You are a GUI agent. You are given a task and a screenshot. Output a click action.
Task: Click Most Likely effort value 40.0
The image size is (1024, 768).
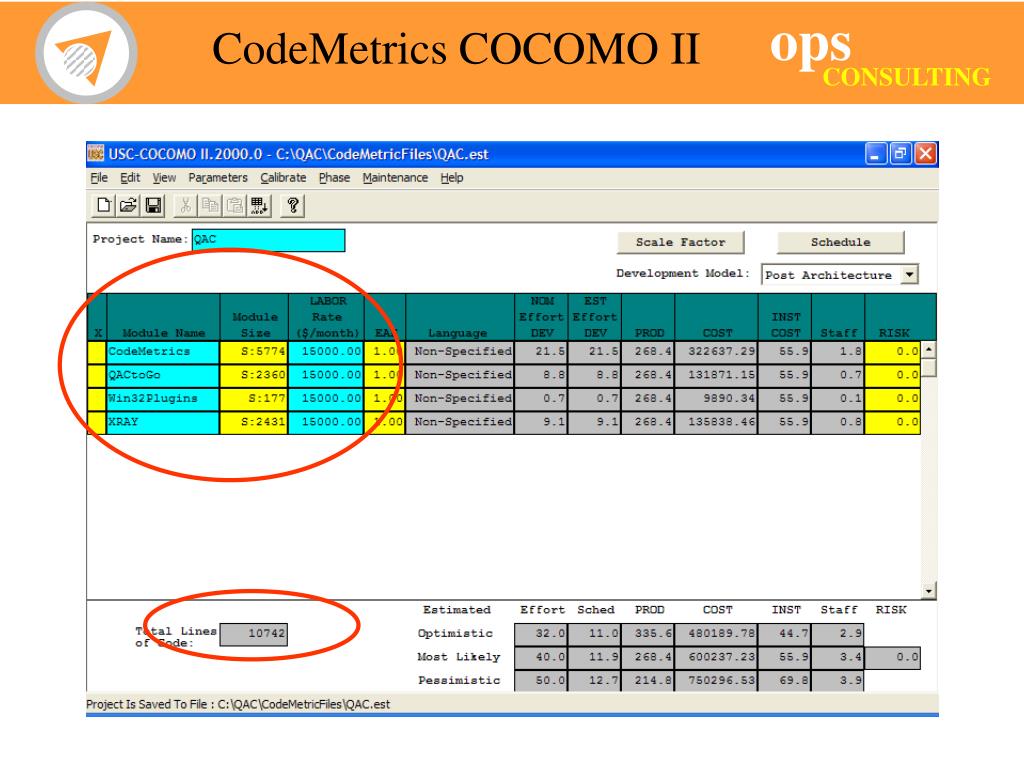[x=541, y=657]
